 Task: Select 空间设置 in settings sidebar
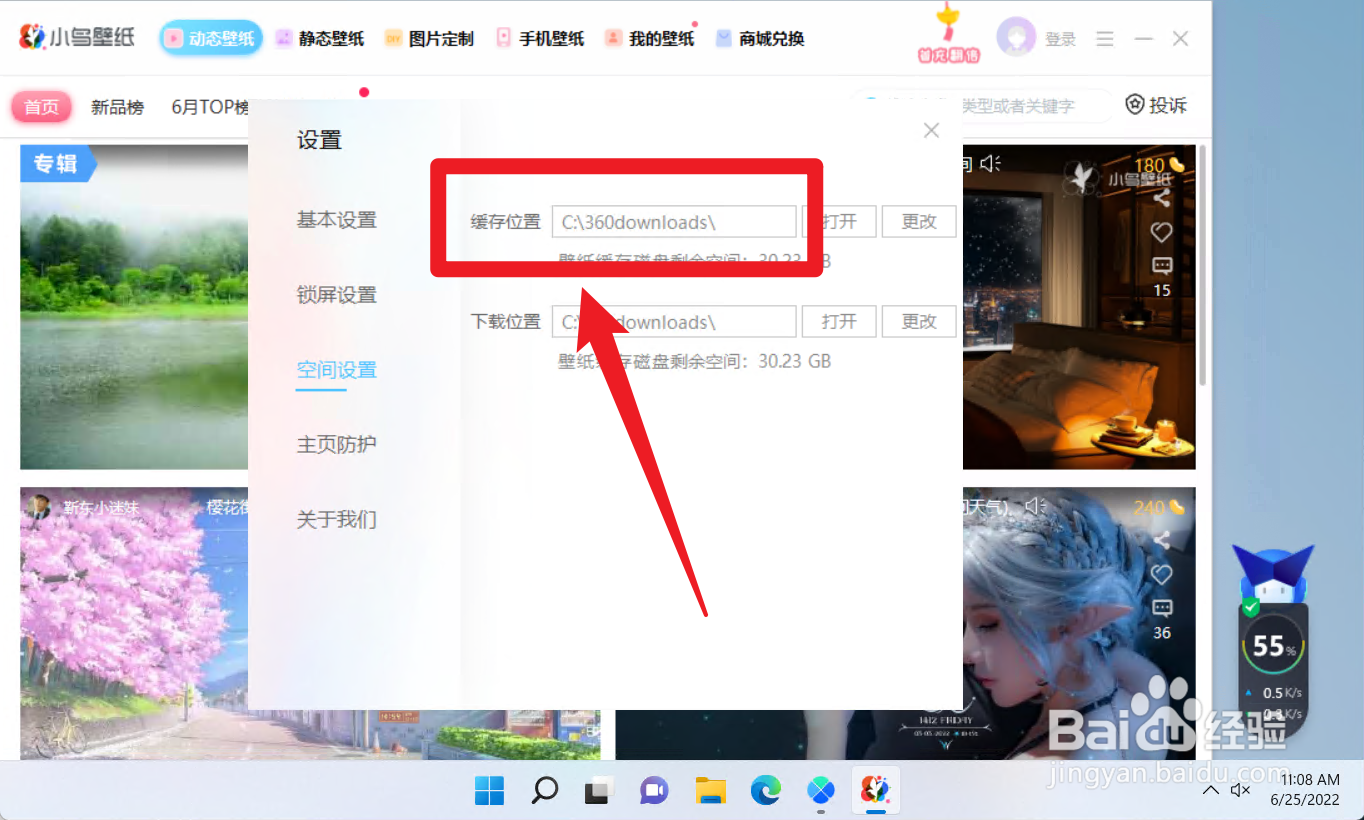point(336,370)
